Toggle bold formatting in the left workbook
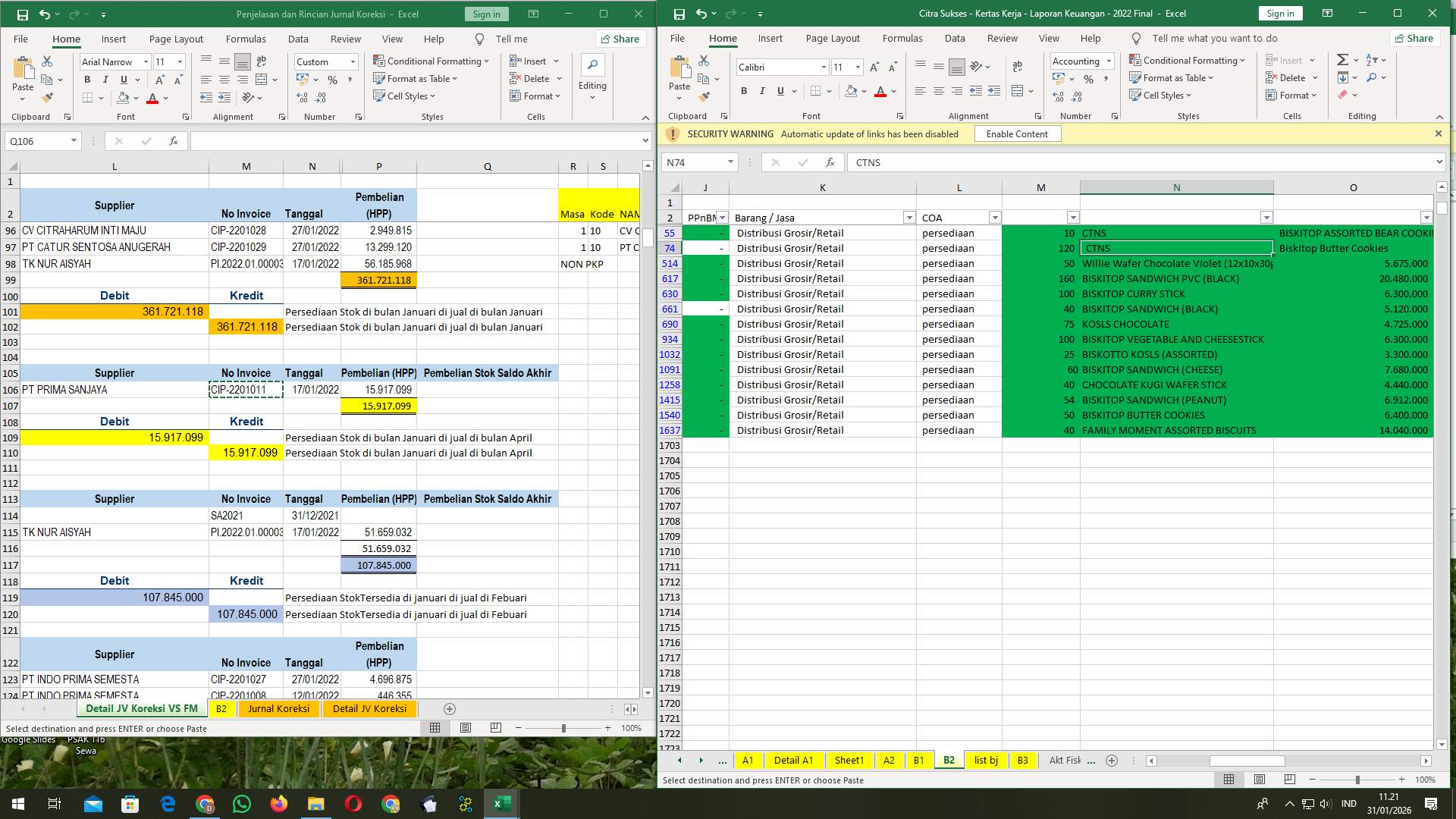1456x819 pixels. coord(87,79)
